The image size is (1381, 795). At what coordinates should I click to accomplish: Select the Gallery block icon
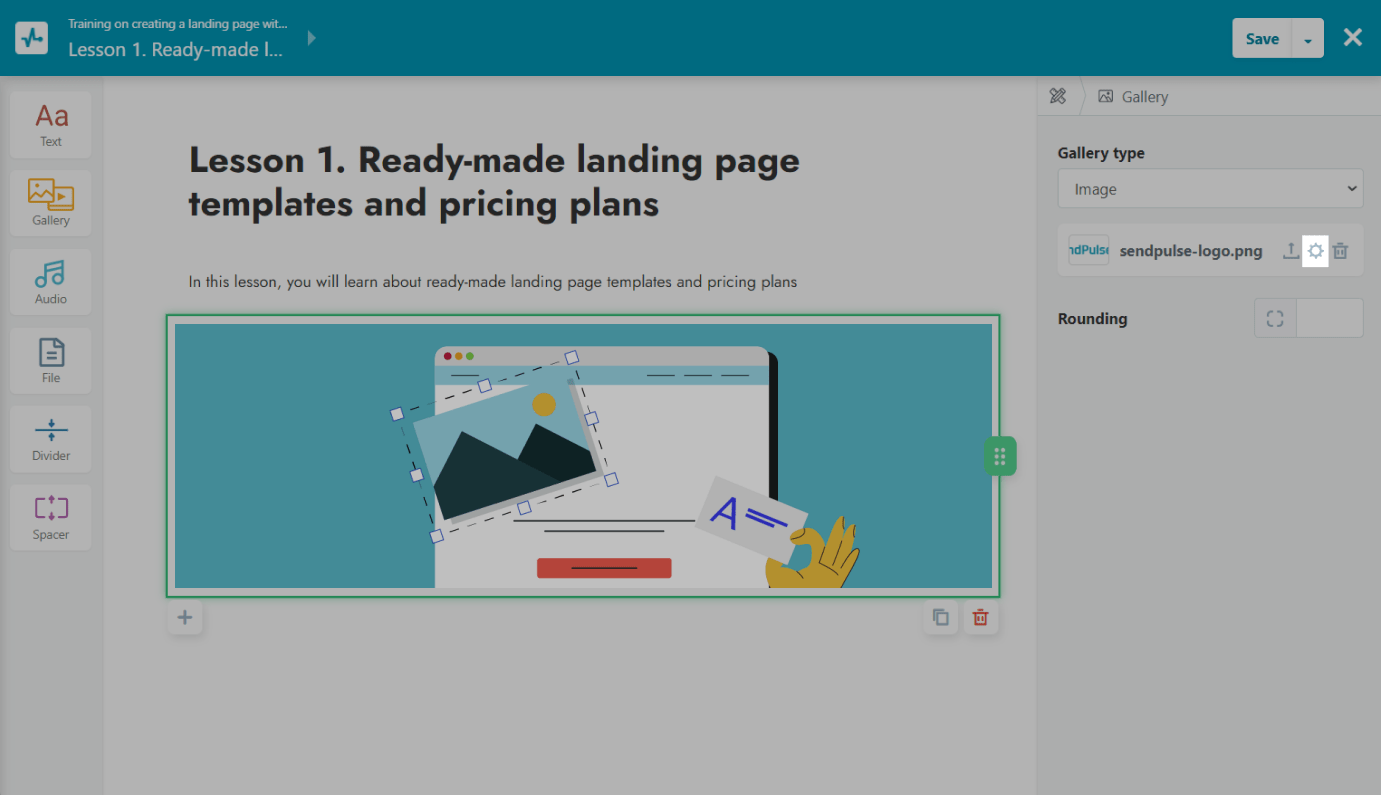[50, 203]
